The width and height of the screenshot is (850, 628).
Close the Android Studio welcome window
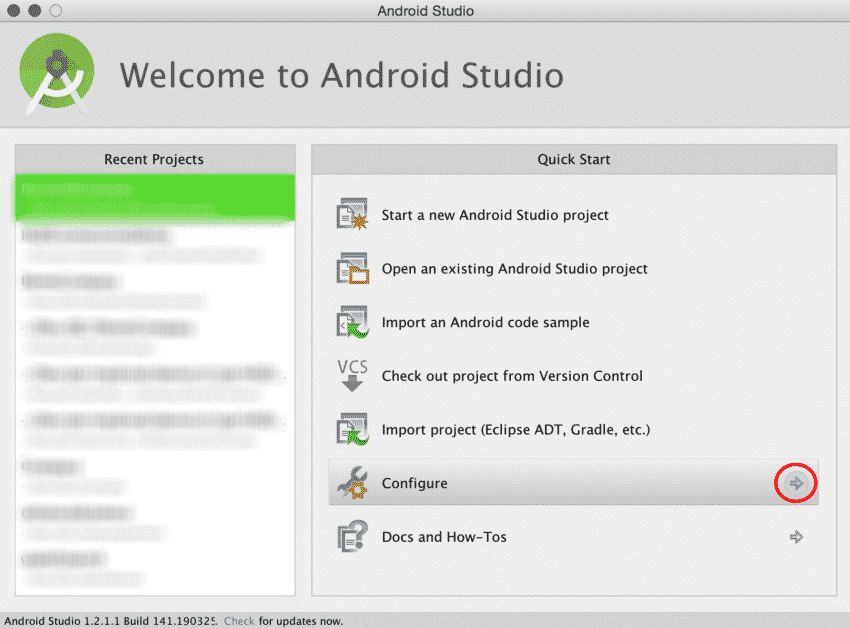(x=14, y=10)
